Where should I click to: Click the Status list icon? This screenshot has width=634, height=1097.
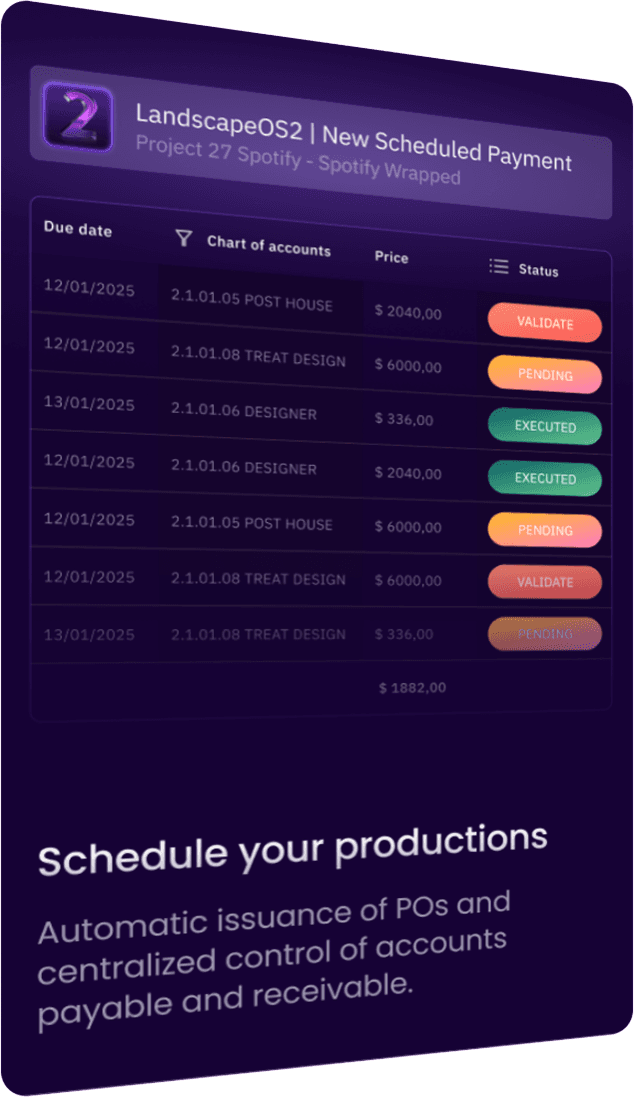(499, 267)
